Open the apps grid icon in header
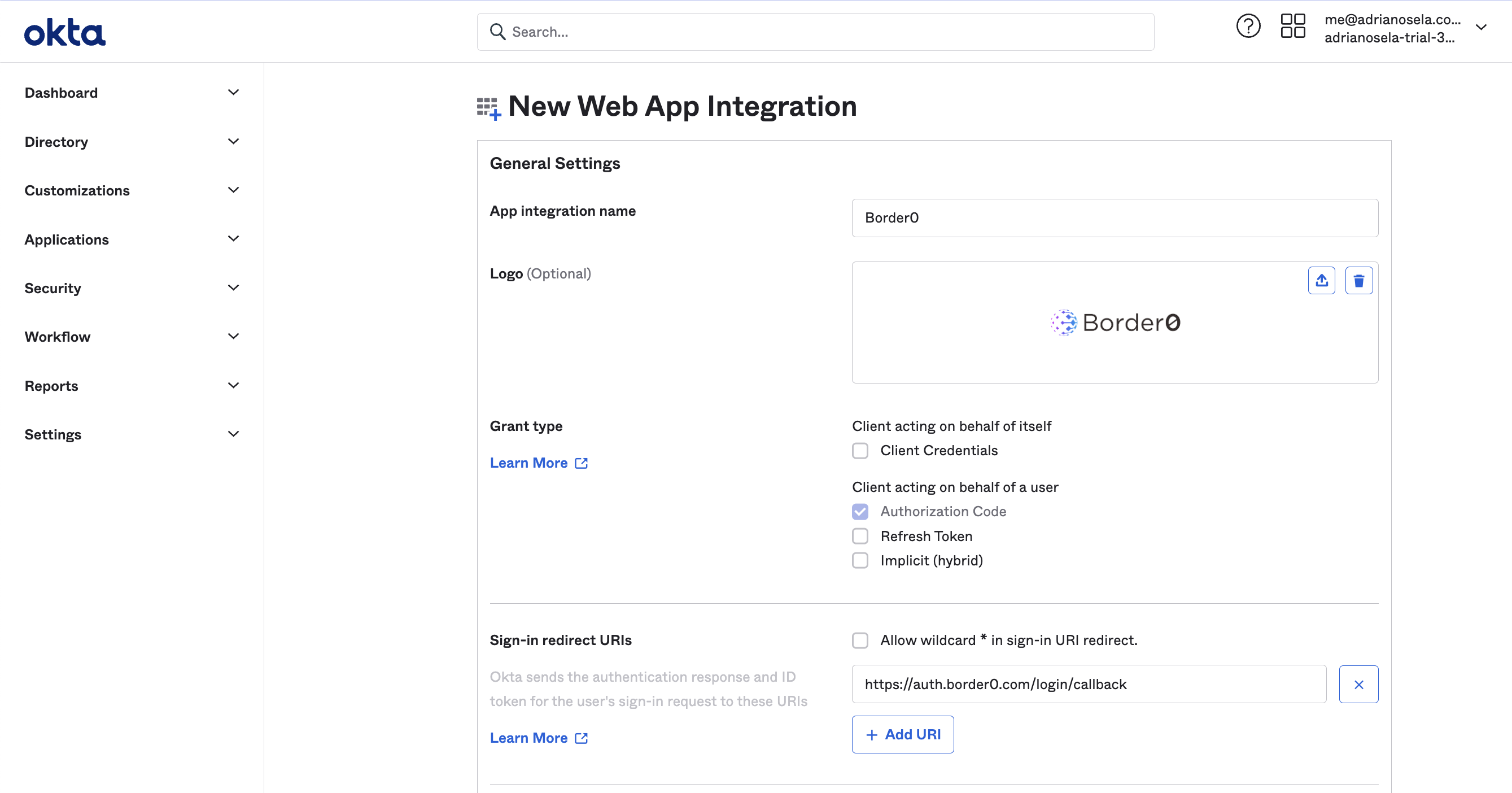 click(1292, 27)
